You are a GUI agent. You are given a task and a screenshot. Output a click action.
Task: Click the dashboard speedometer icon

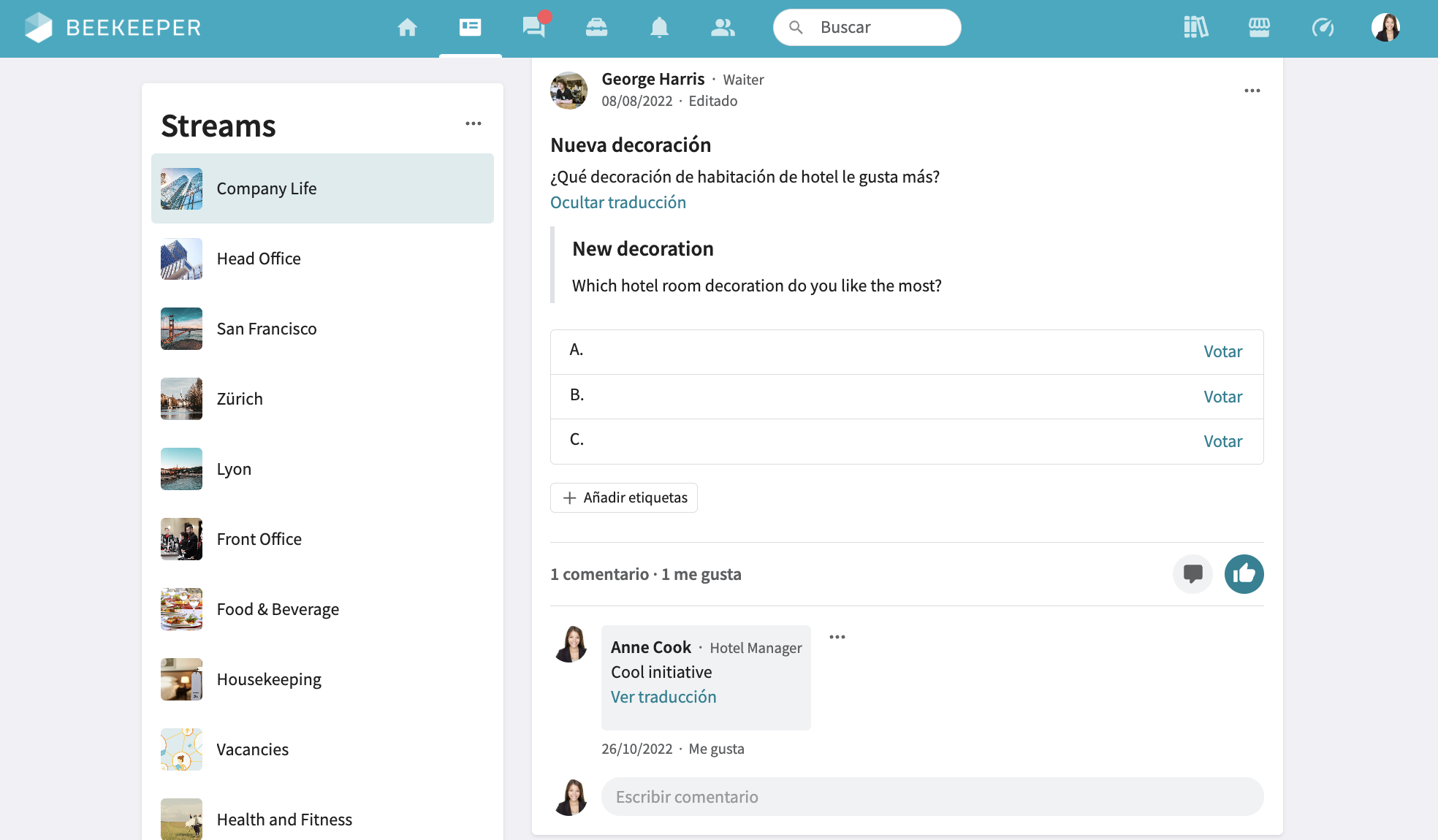point(1323,28)
